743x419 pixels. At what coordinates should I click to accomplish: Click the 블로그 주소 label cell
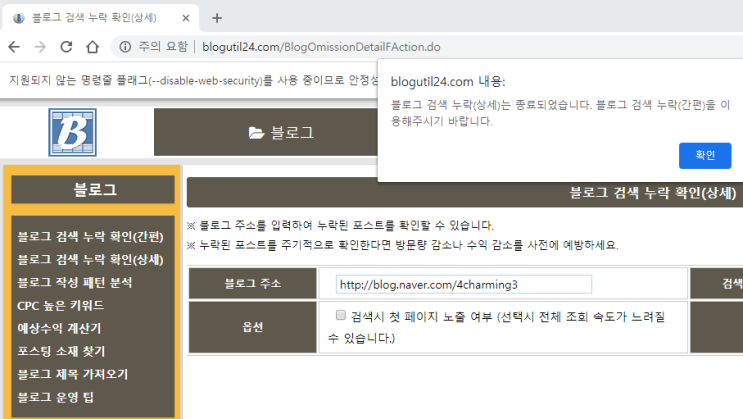(x=253, y=283)
